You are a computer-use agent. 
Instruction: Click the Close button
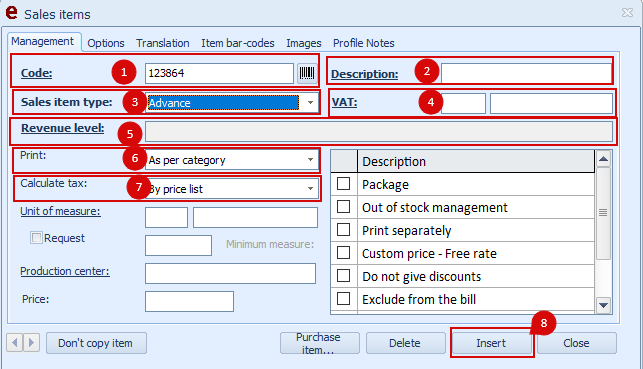(x=577, y=343)
